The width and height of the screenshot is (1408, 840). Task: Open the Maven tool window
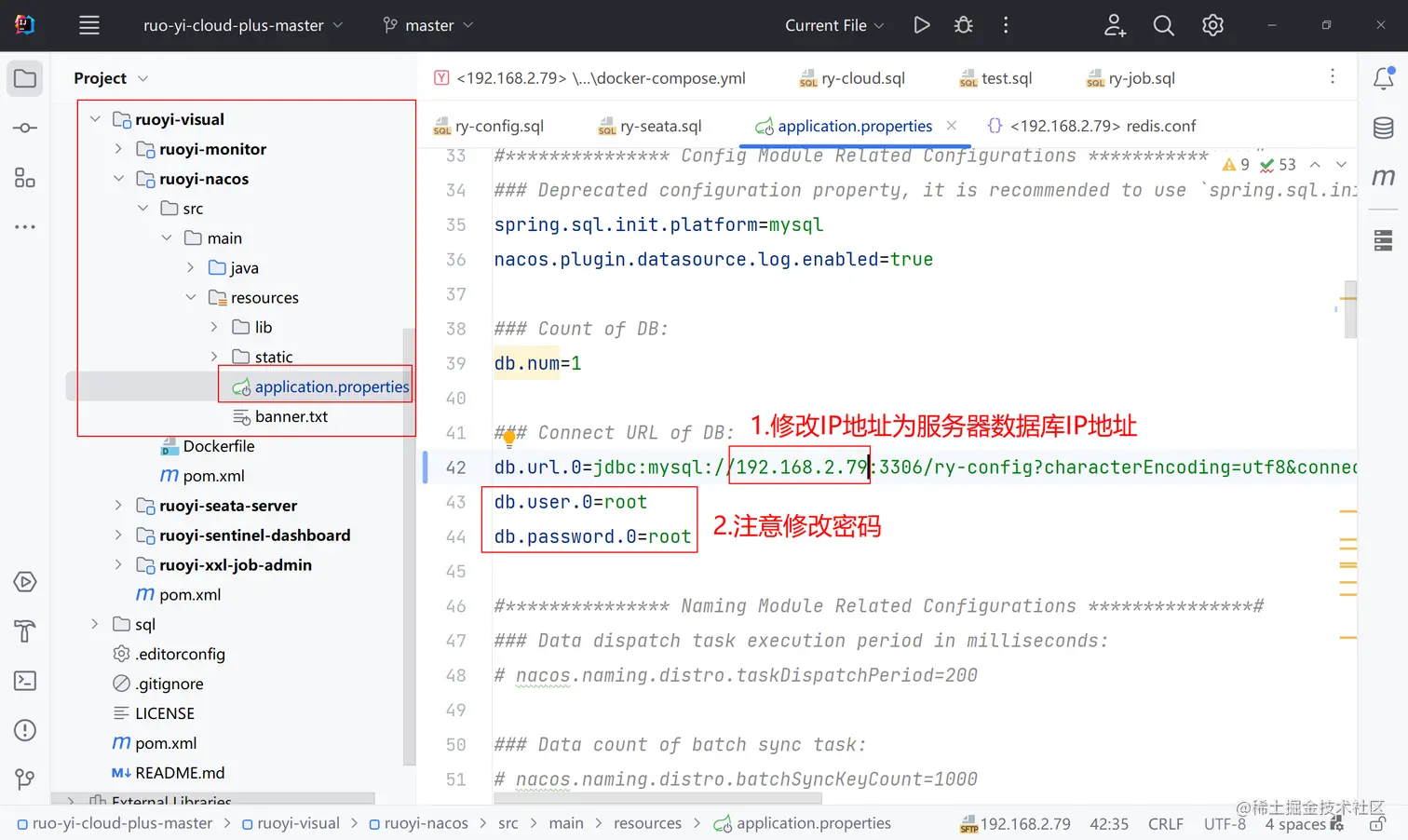click(x=1384, y=177)
